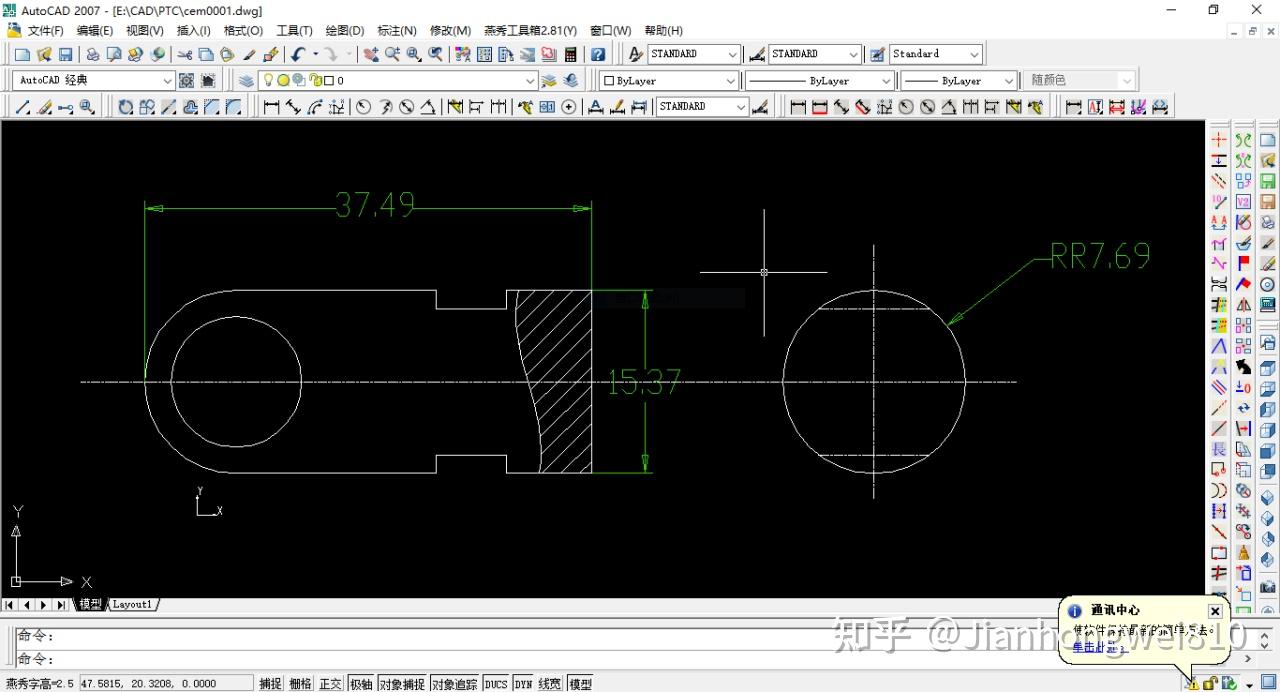
Task: Select the Save icon on the toolbar
Action: [x=64, y=54]
